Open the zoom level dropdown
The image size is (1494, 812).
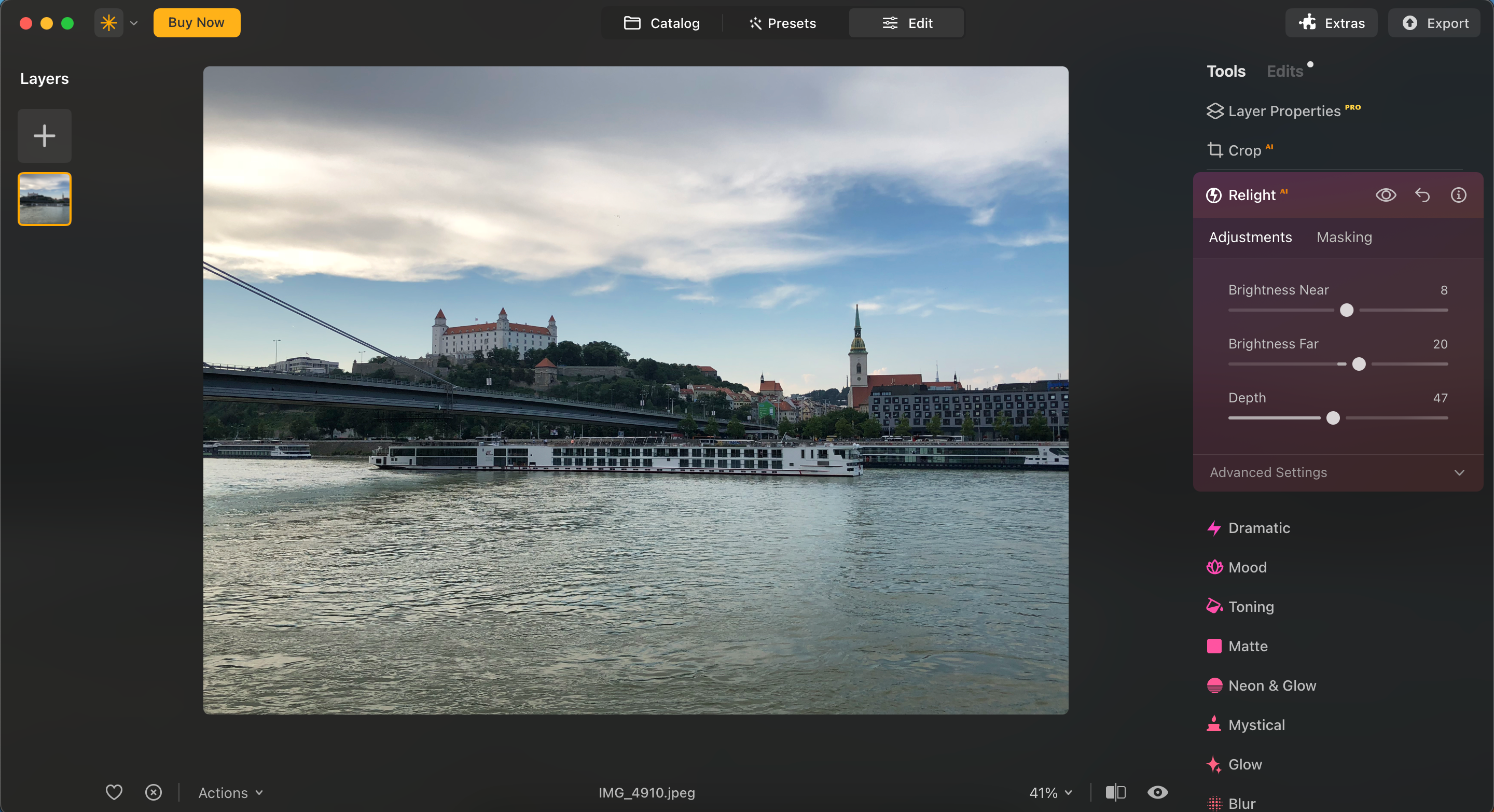coord(1050,792)
